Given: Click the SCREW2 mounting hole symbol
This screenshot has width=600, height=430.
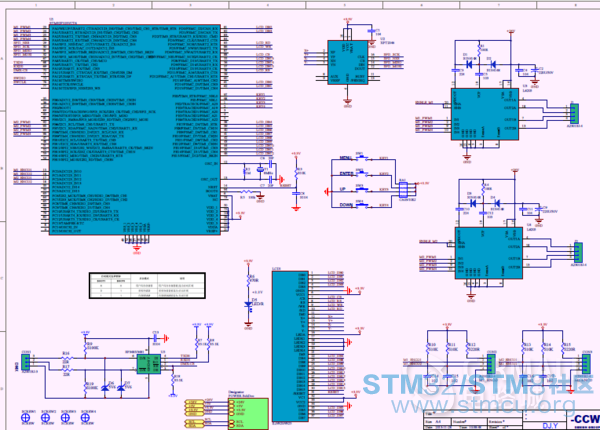Looking at the screenshot, I should tap(46, 417).
